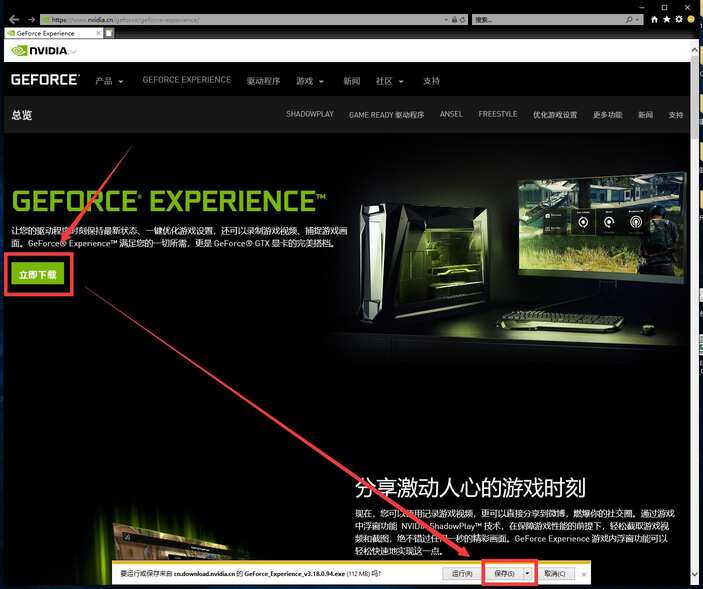Image resolution: width=703 pixels, height=589 pixels.
Task: Click the GeForce_Experience_v3.18.0.94.exe download text
Action: point(295,574)
